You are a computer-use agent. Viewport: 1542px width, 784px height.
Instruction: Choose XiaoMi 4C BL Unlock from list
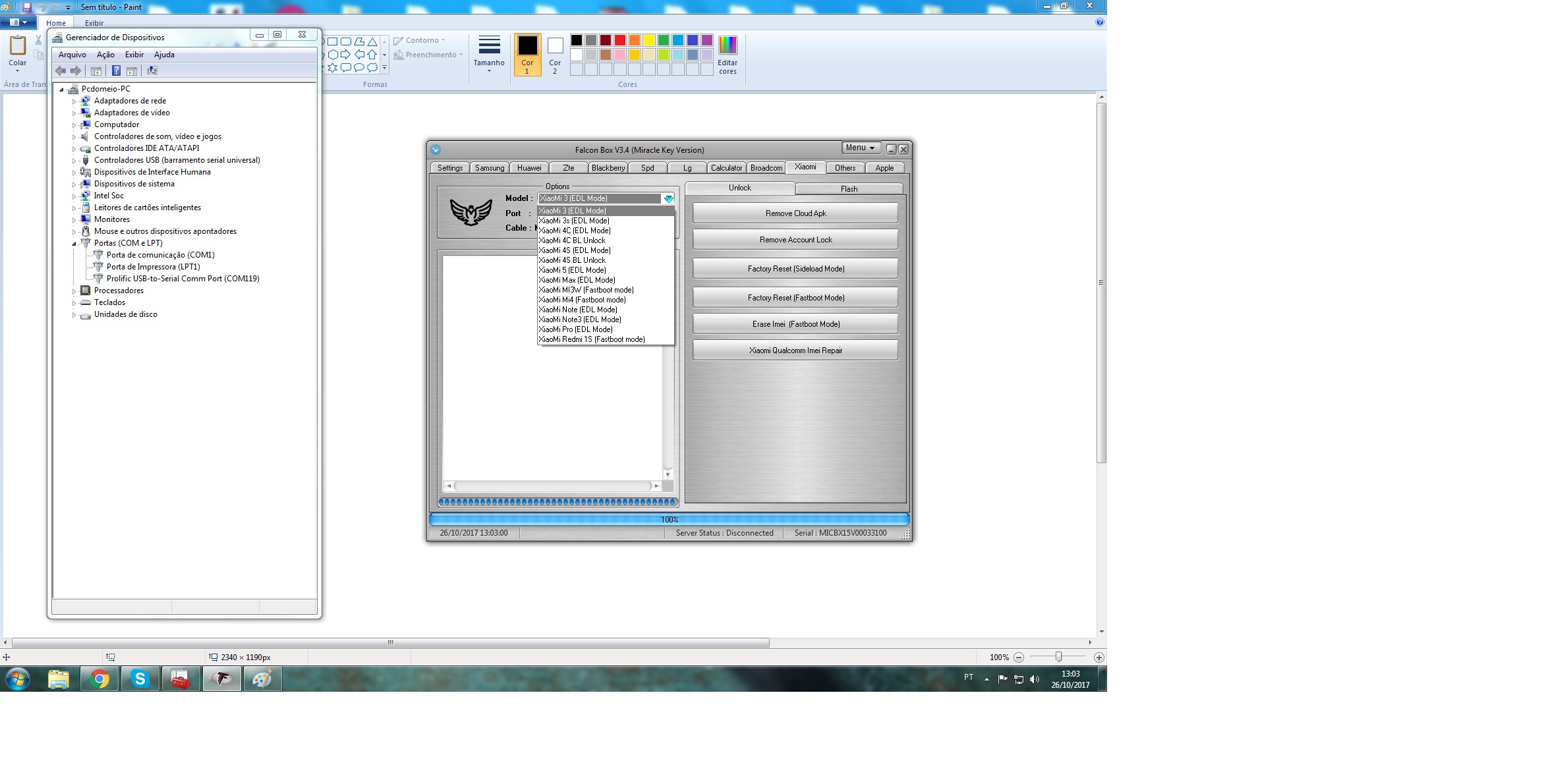606,240
